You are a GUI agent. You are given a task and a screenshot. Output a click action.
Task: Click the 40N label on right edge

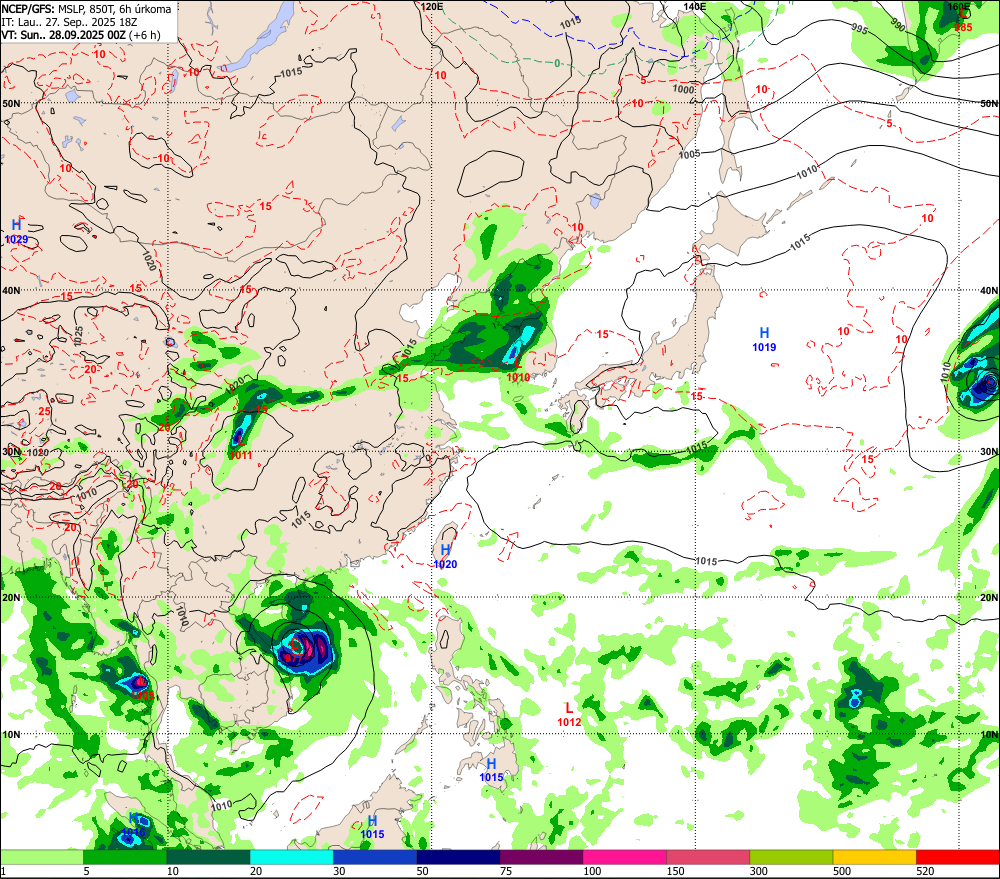(989, 290)
